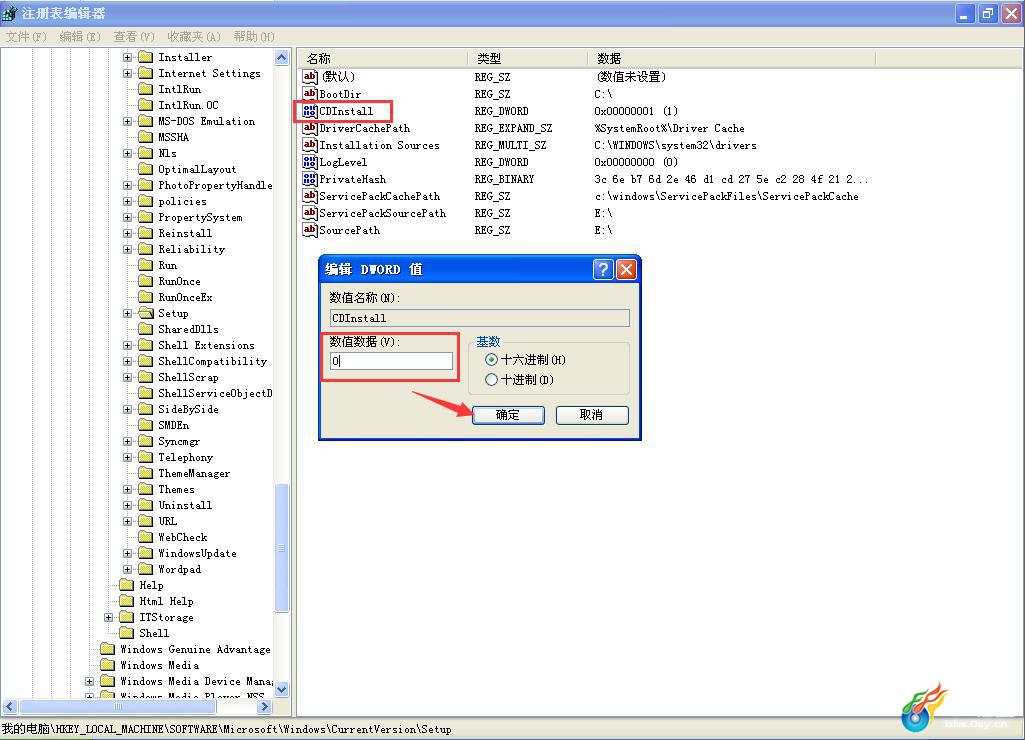Click the Shell folder icon
1025x740 pixels.
click(127, 633)
